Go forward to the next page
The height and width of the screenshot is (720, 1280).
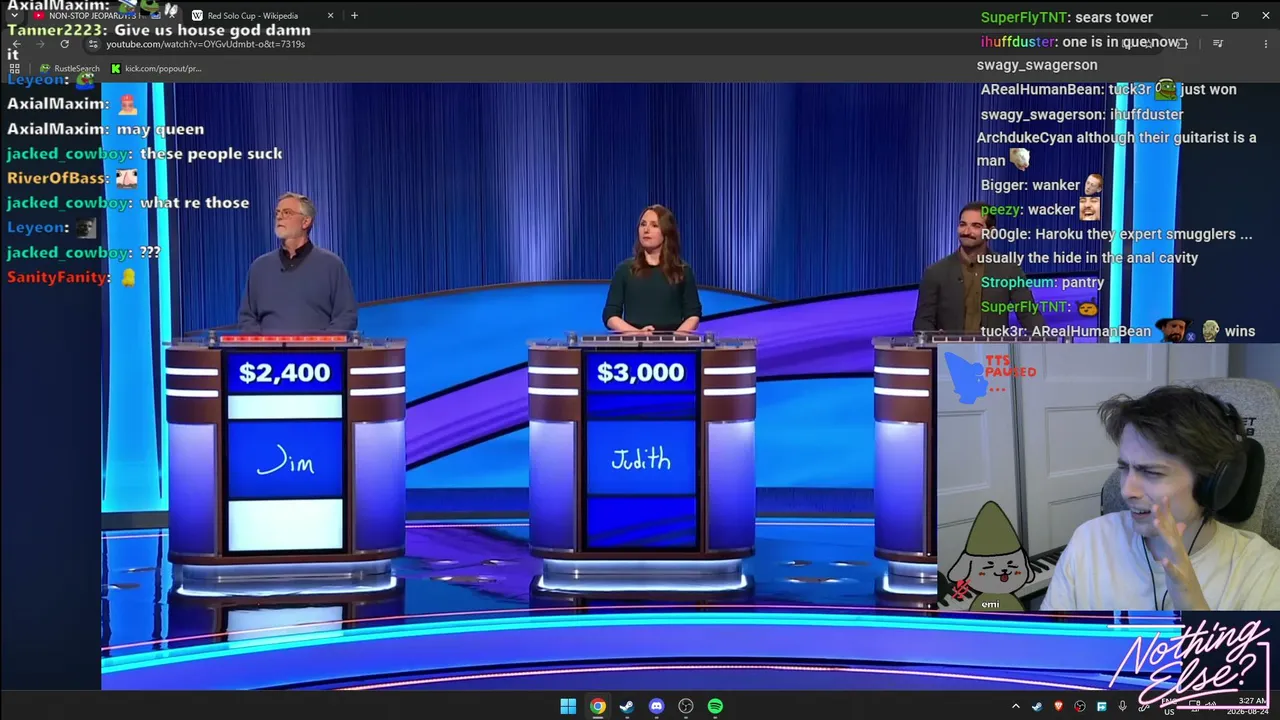40,44
